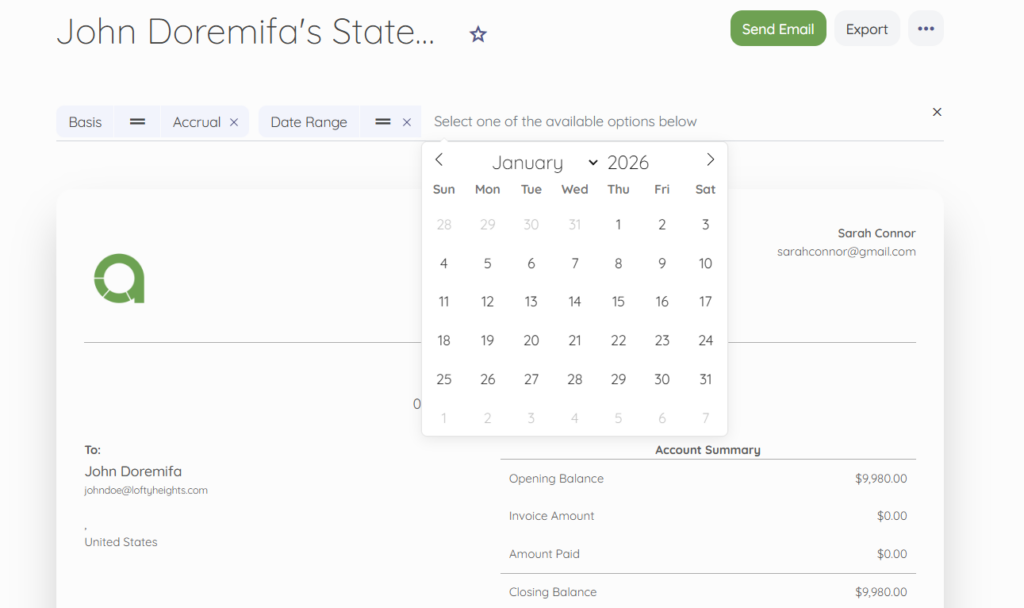
Task: Click the Send Email button
Action: tap(778, 29)
